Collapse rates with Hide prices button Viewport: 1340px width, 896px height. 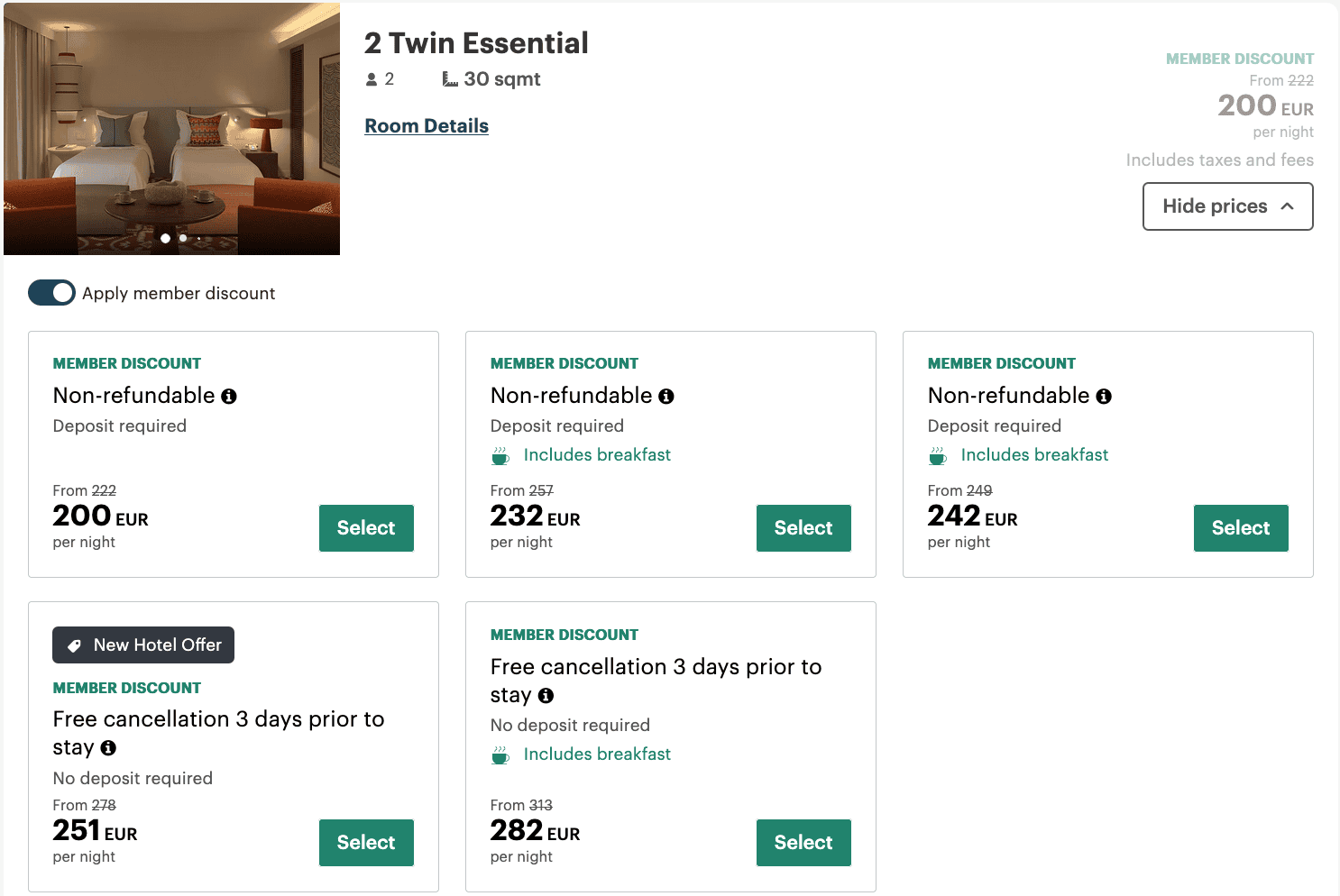click(1227, 206)
